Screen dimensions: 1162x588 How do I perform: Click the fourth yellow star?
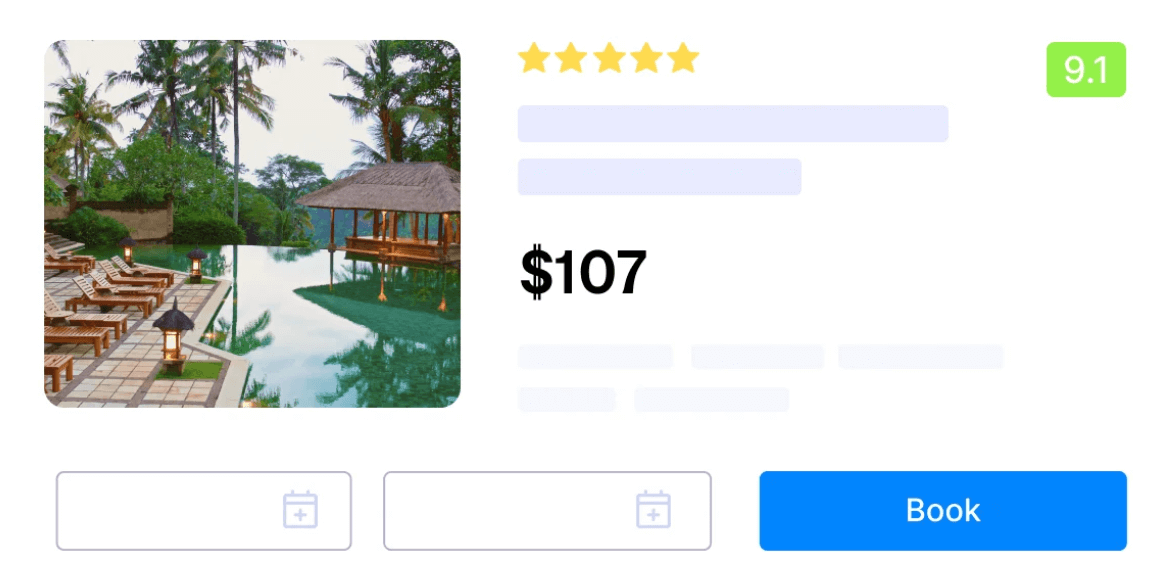click(x=646, y=58)
